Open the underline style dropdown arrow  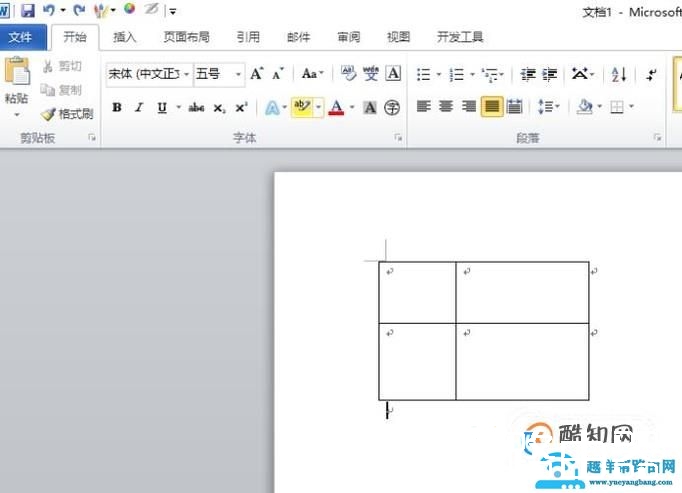[x=178, y=107]
